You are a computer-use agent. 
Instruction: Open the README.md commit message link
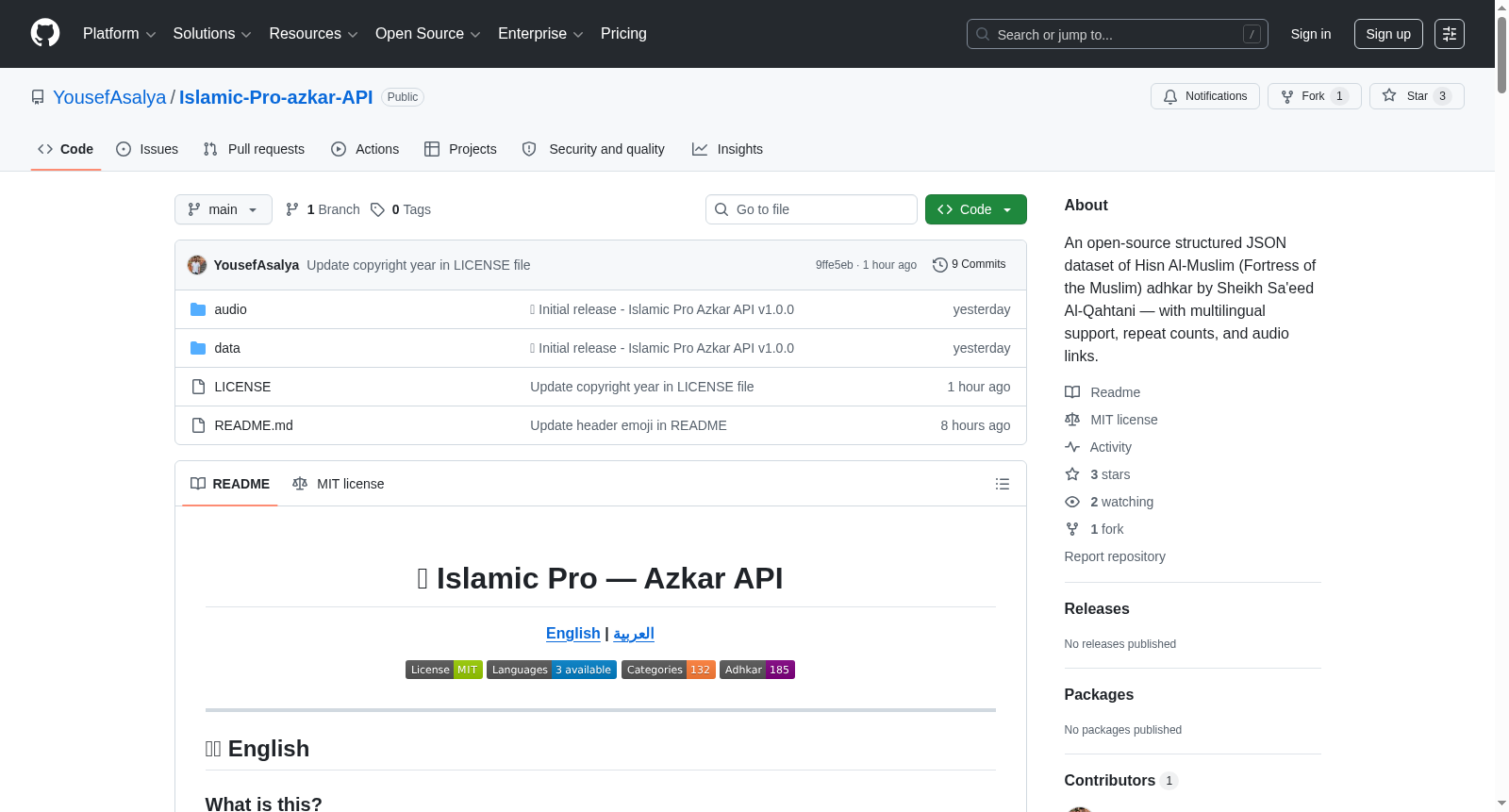tap(628, 425)
